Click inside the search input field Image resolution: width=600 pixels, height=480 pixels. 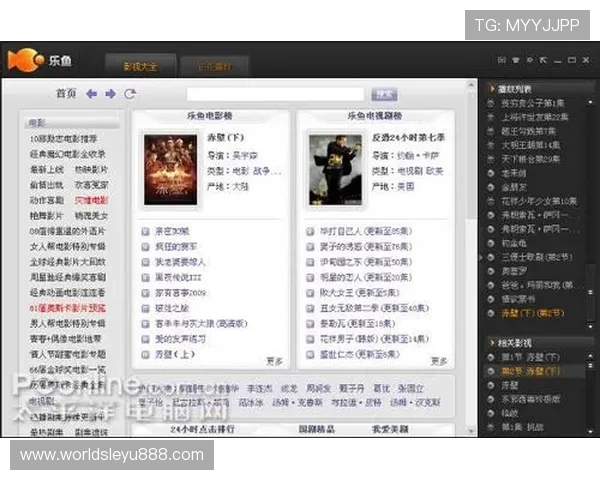coord(275,94)
